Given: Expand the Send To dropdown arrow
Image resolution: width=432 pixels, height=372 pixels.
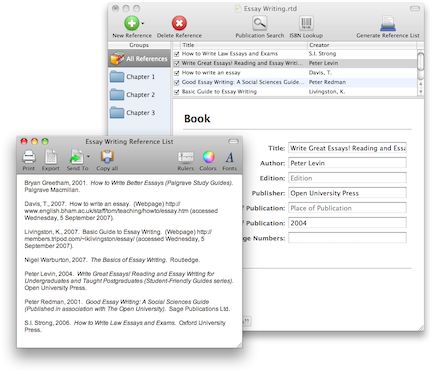Looking at the screenshot, I should point(88,156).
